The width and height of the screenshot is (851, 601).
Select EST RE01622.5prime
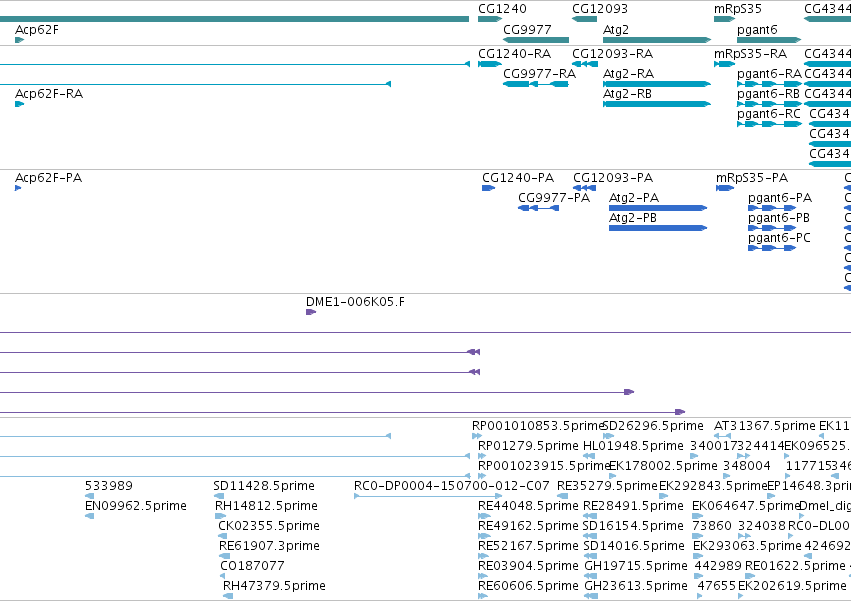(x=795, y=566)
